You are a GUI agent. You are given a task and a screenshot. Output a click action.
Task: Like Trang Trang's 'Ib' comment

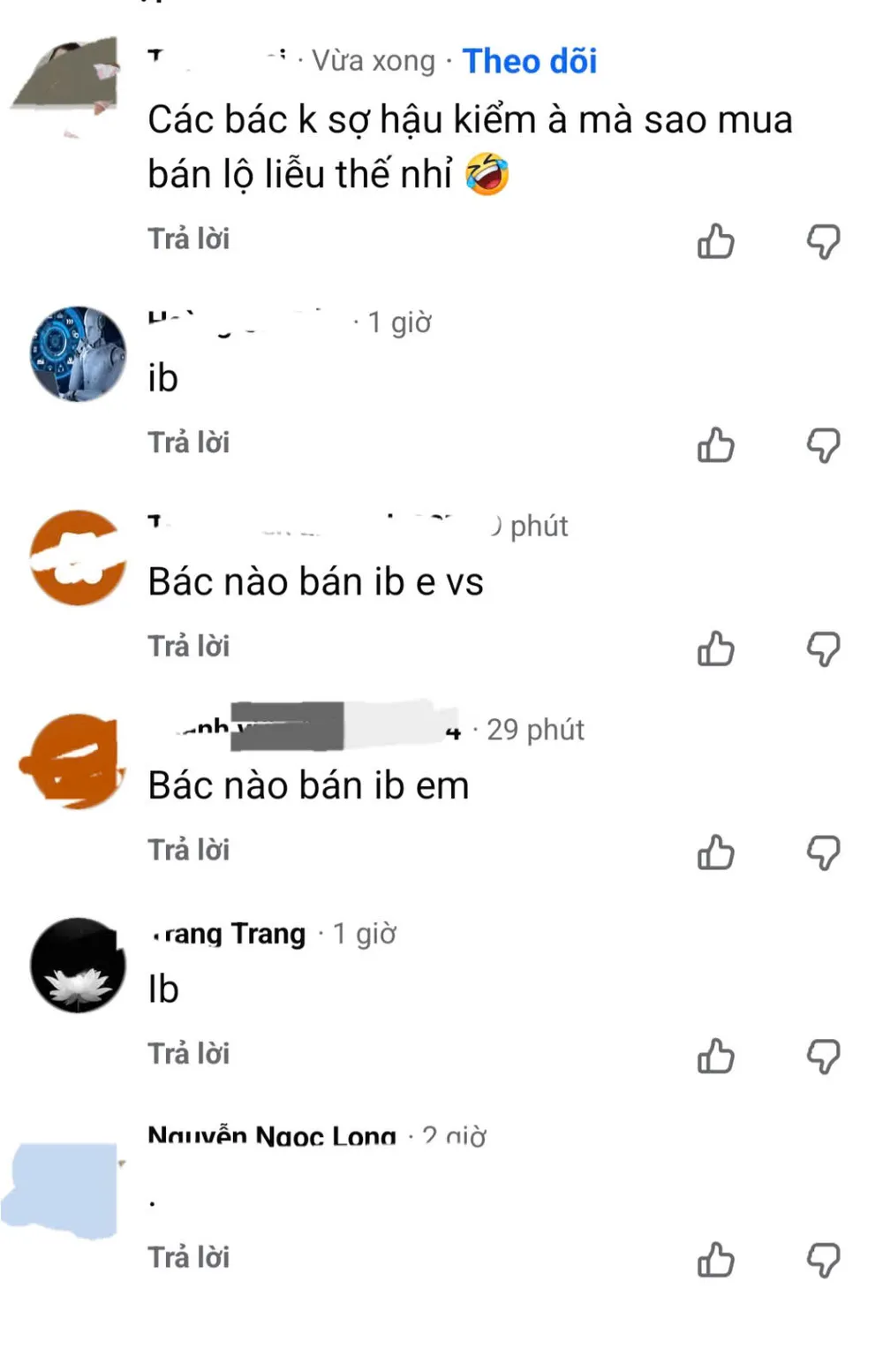pyautogui.click(x=716, y=1056)
